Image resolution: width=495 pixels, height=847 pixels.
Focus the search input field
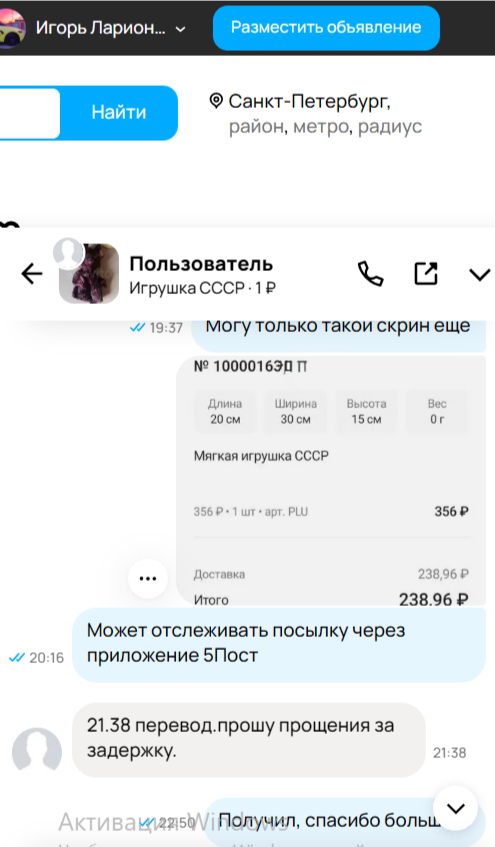pyautogui.click(x=30, y=113)
